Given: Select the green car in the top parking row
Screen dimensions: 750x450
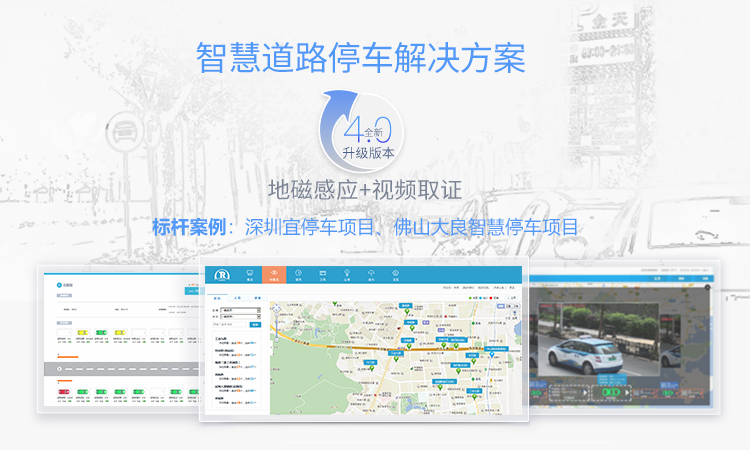Looking at the screenshot, I should click(101, 332).
